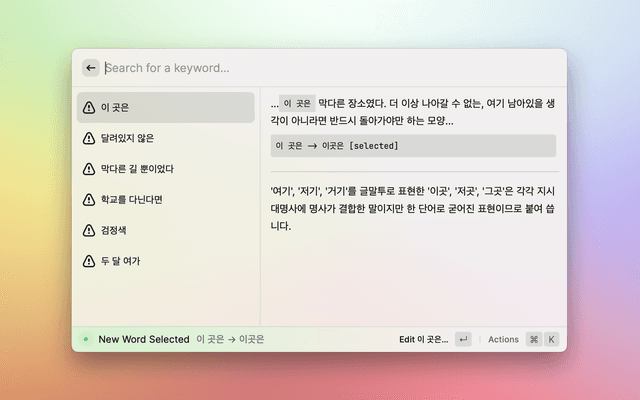Open the 검정색 list entry
The image size is (640, 400).
(166, 231)
